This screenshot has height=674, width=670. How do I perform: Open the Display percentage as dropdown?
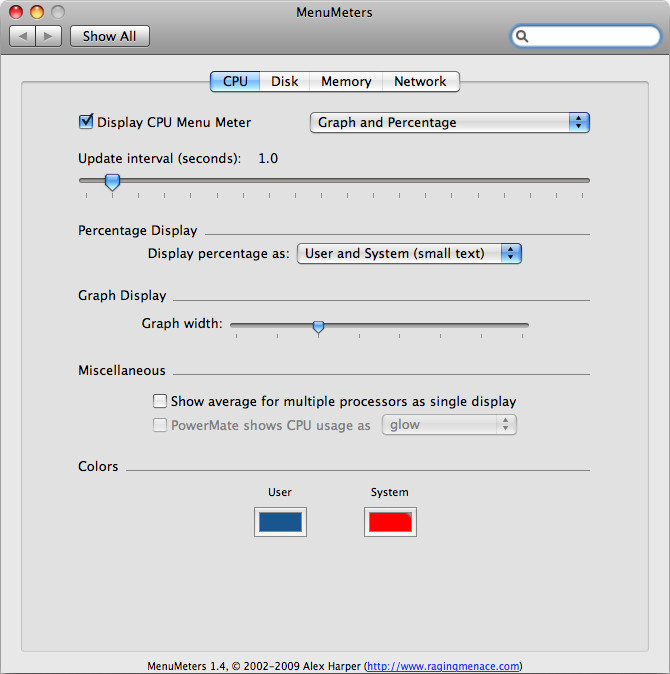tap(409, 253)
